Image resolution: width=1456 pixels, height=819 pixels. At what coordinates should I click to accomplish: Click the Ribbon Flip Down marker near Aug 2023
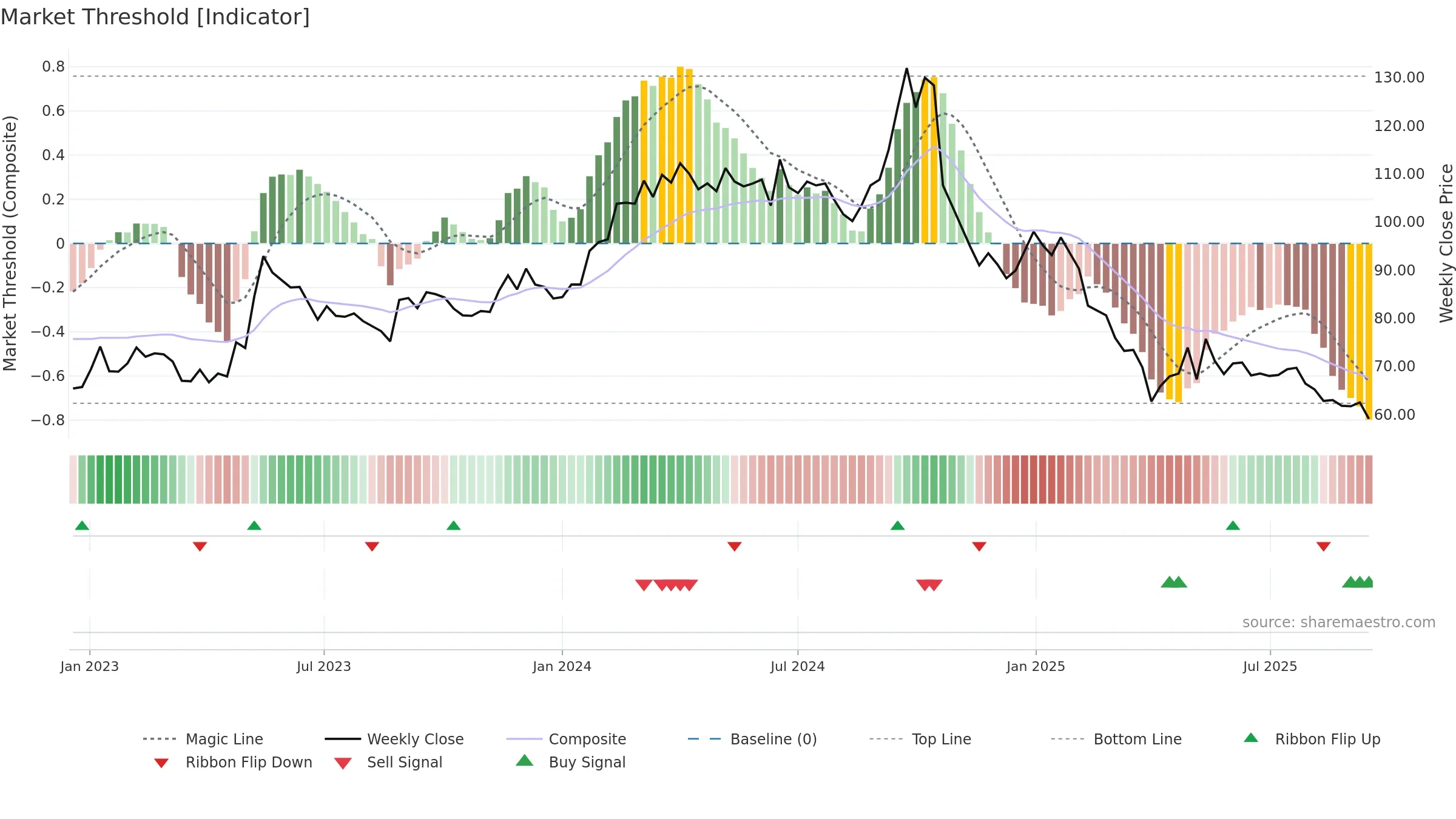372,547
